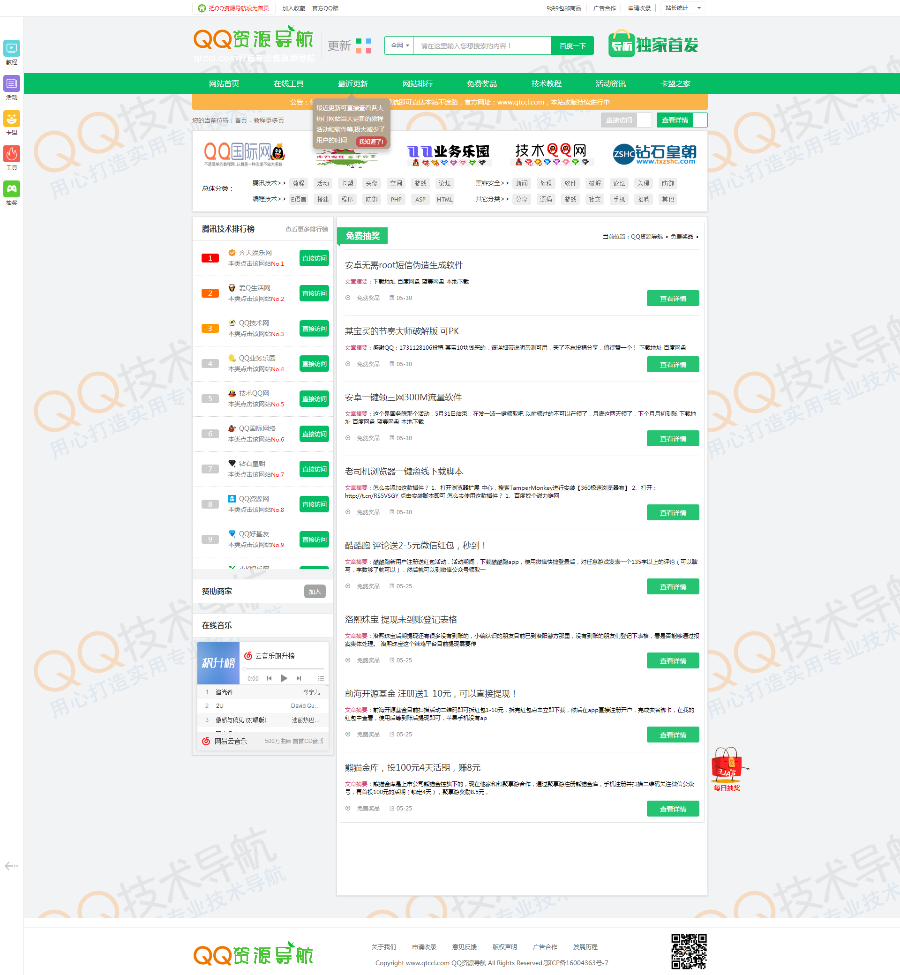View details for 熊猫金库 article
Image resolution: width=900 pixels, height=975 pixels.
tap(673, 808)
